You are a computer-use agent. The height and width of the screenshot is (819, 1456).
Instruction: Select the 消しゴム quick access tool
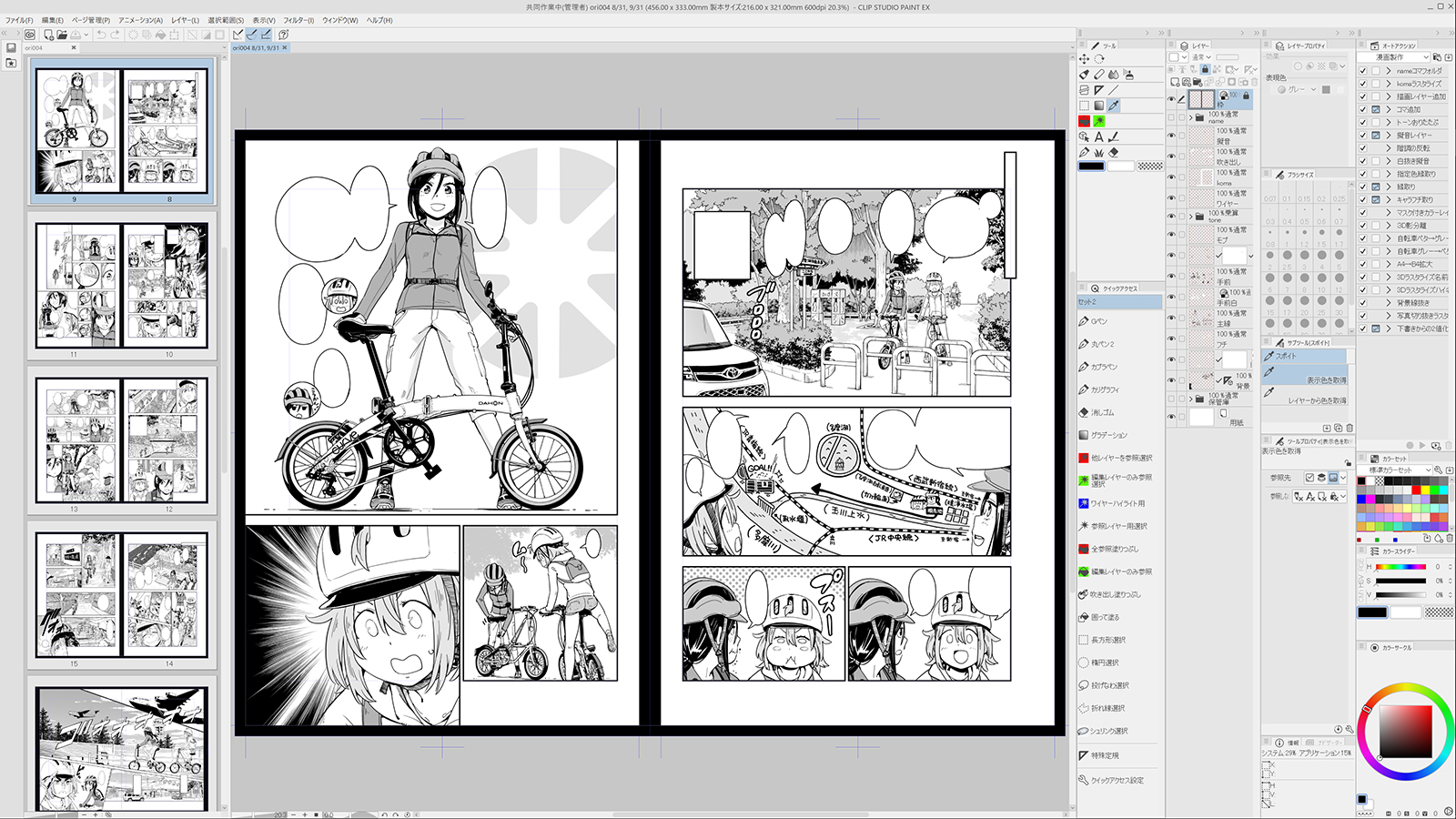tap(1097, 412)
